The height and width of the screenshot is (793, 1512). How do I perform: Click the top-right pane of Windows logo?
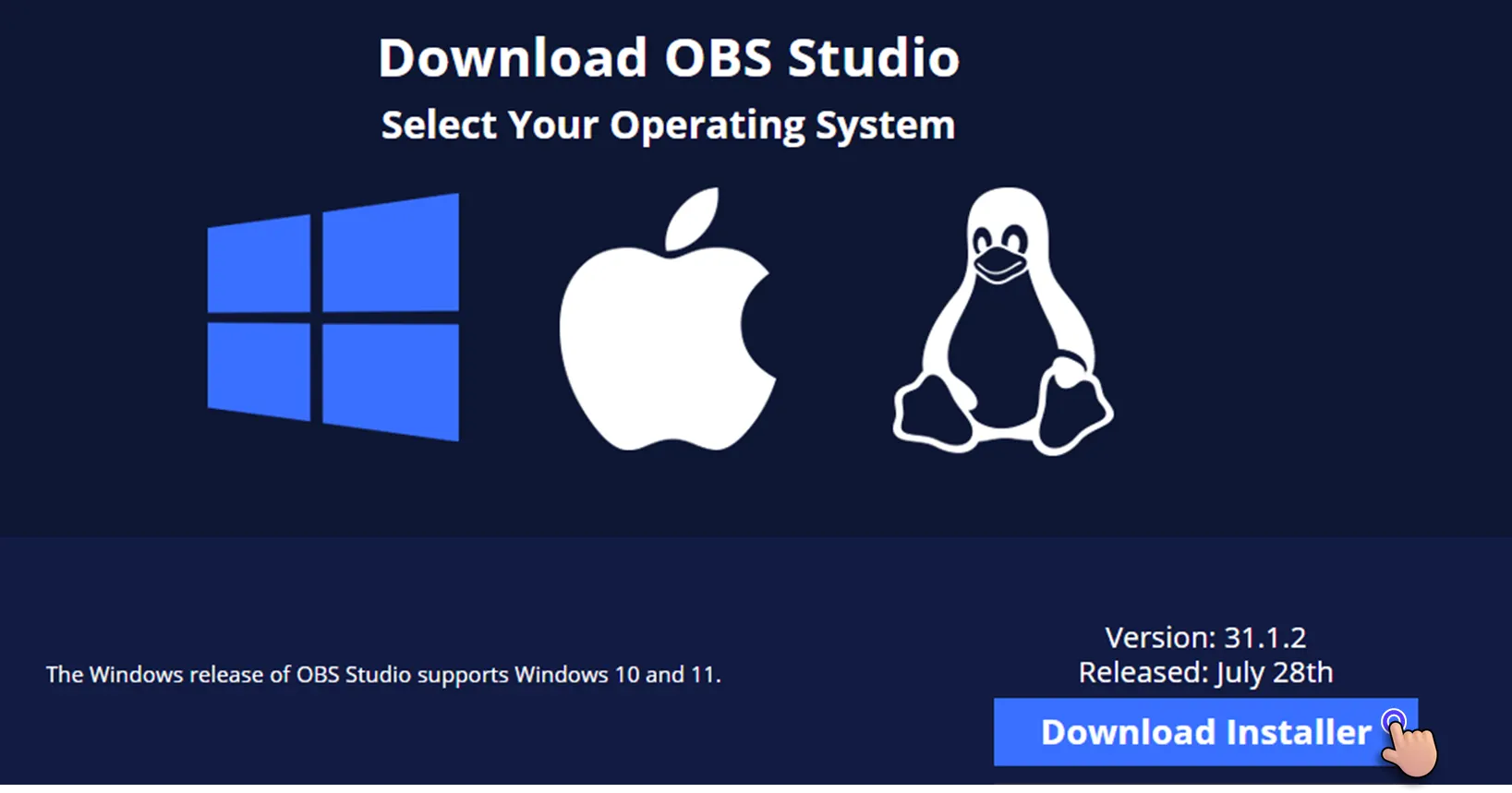pos(391,252)
